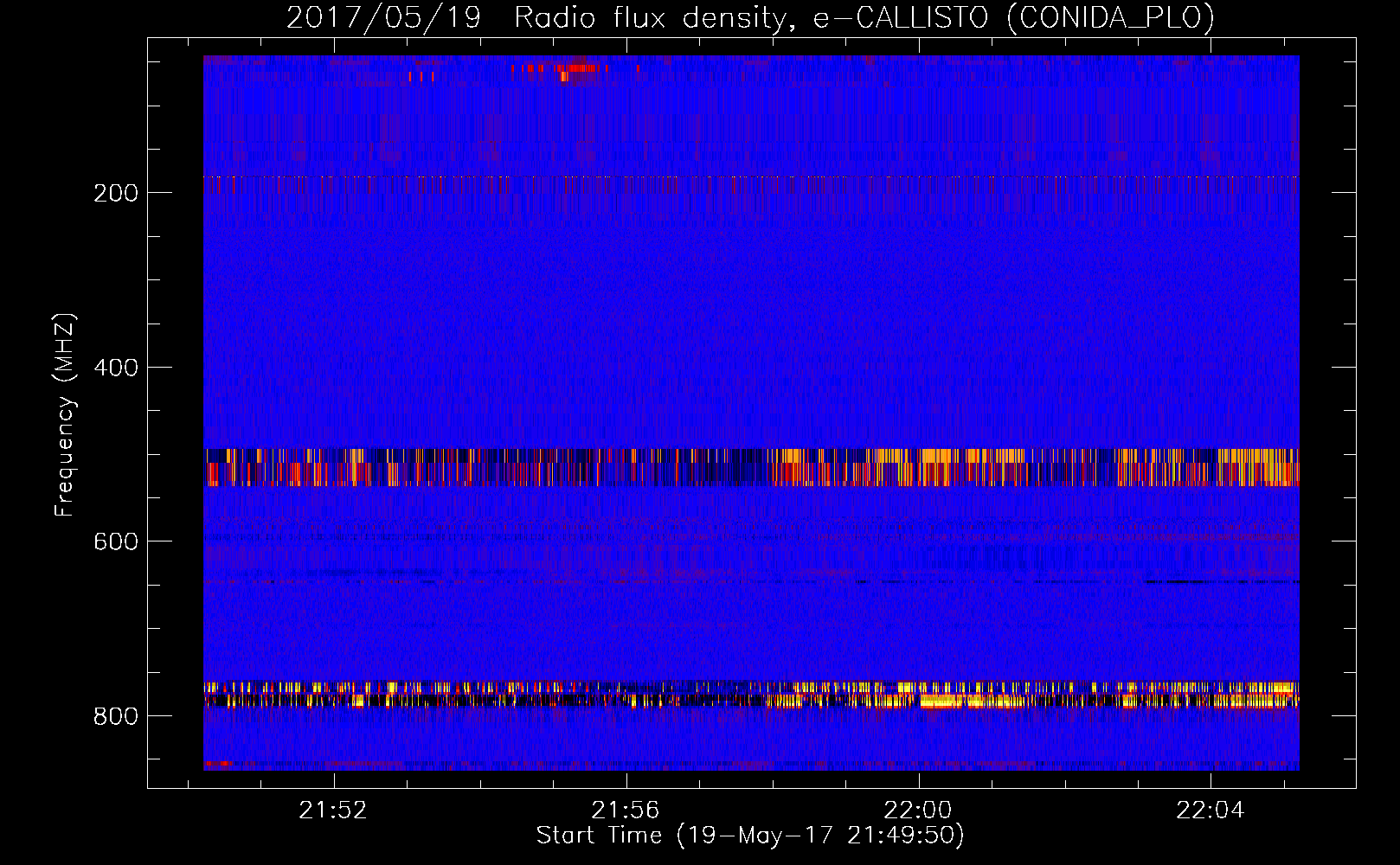Select the Start Time (19-May-17 21:49:50) label
1400x865 pixels.
click(x=750, y=836)
